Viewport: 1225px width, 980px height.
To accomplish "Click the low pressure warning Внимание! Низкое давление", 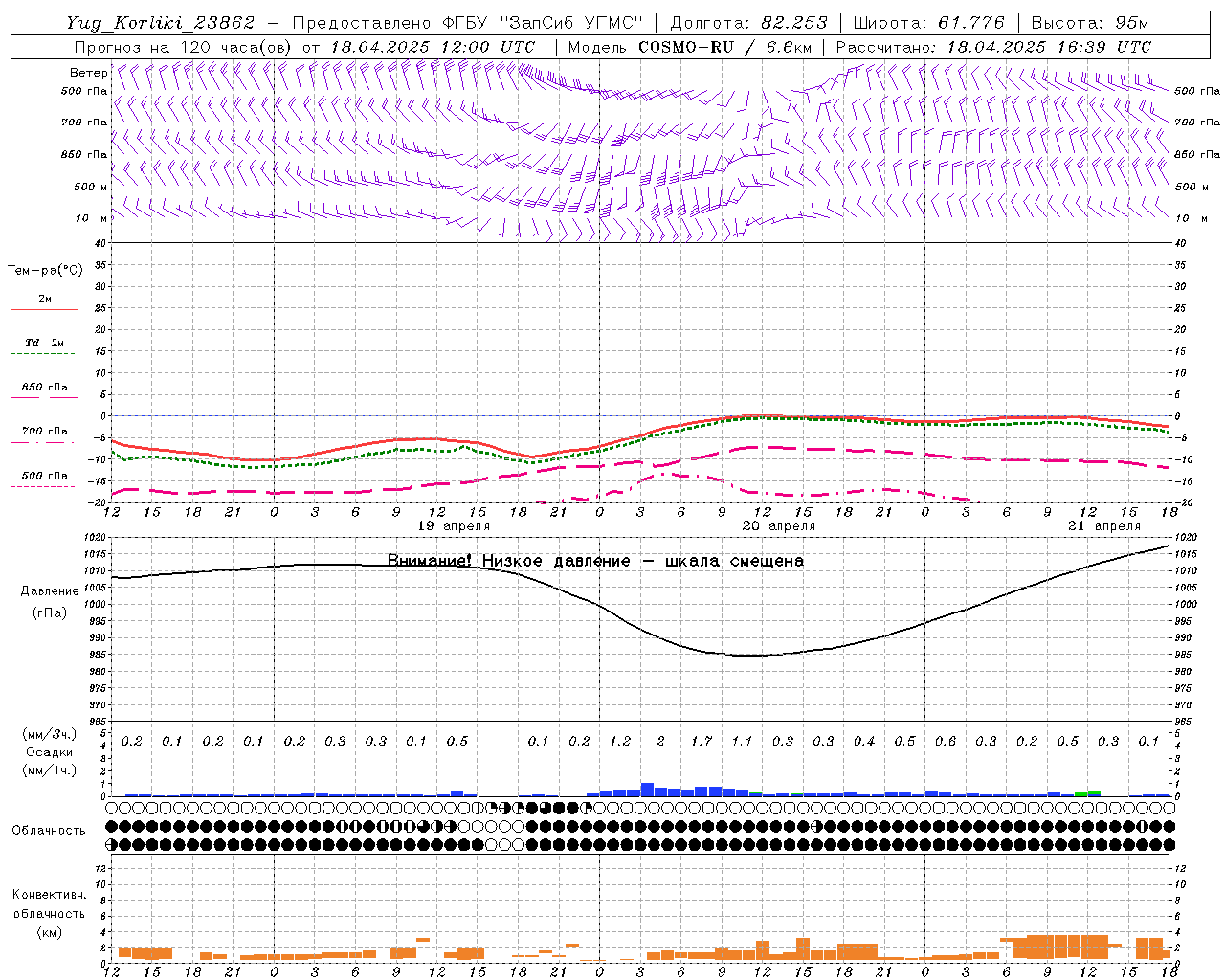I will [x=509, y=561].
